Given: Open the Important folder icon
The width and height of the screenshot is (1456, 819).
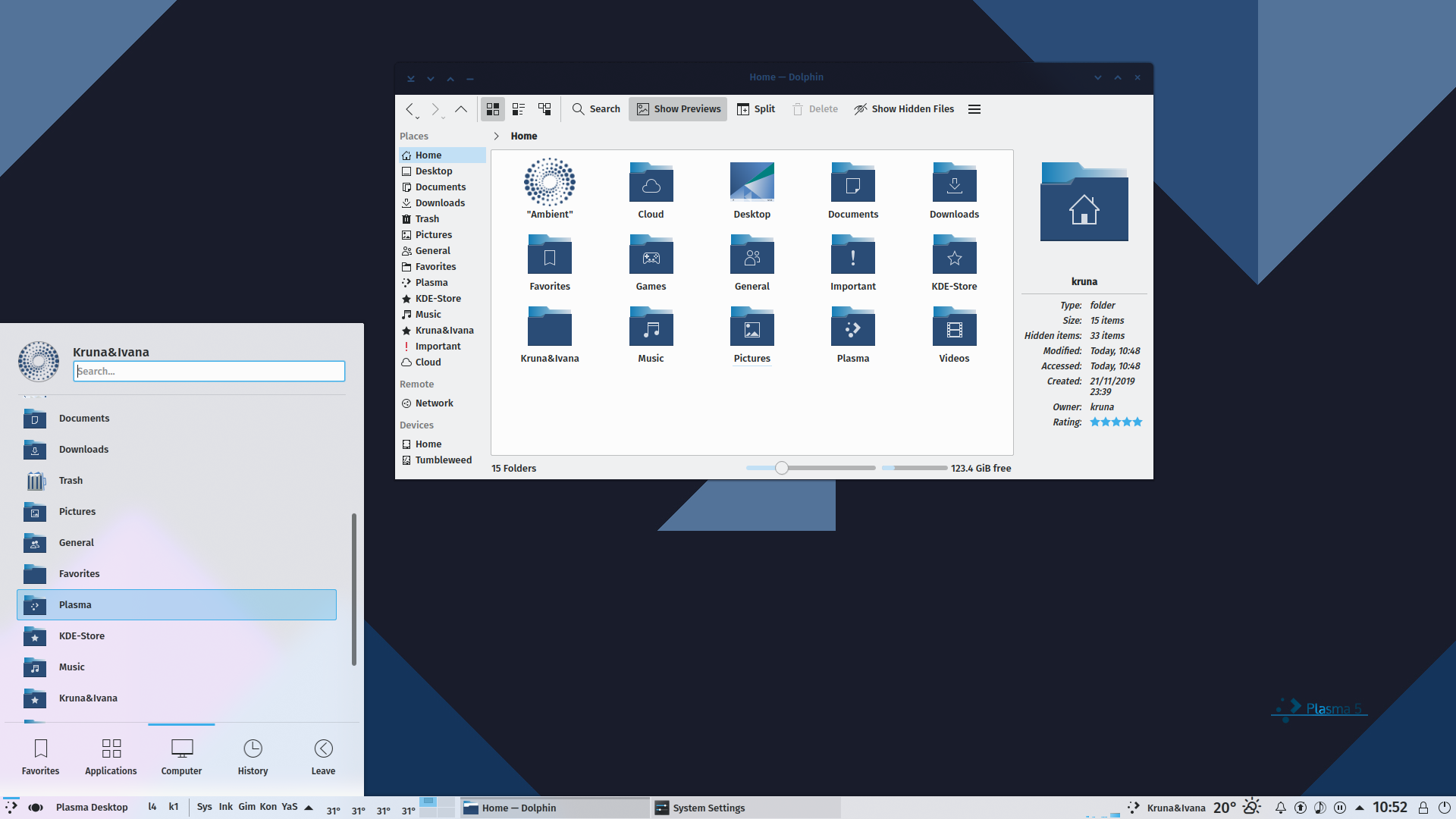Looking at the screenshot, I should 853,255.
